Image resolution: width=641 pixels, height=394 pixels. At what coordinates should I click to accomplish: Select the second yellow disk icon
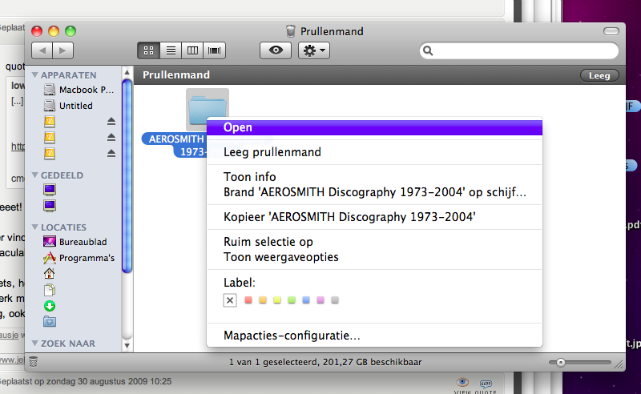coord(49,137)
